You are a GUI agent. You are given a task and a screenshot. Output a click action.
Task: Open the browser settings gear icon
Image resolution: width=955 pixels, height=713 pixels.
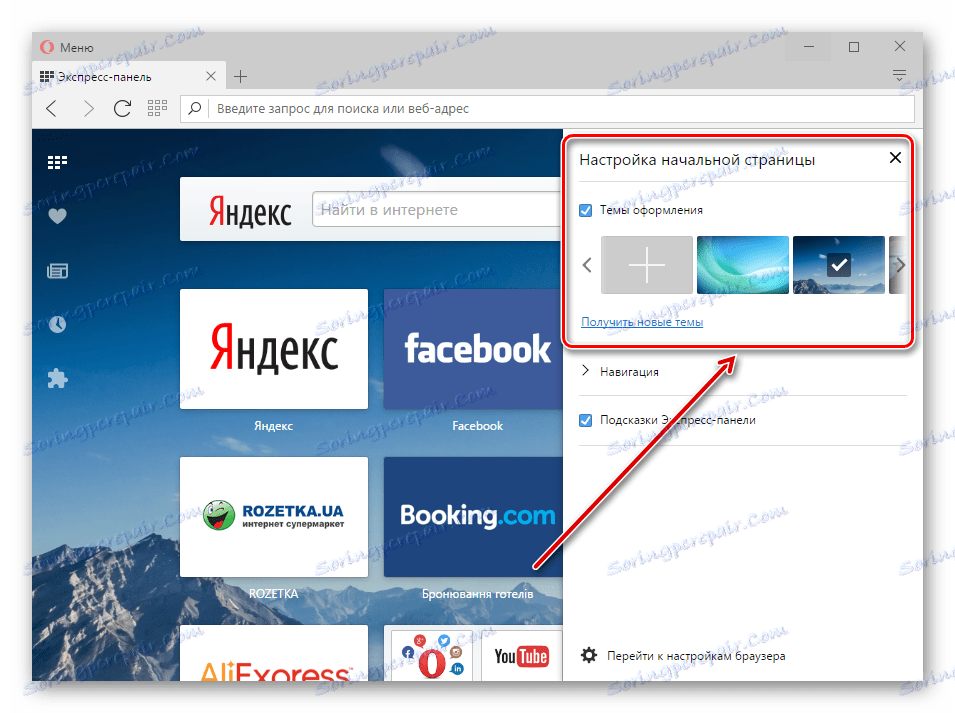click(589, 655)
